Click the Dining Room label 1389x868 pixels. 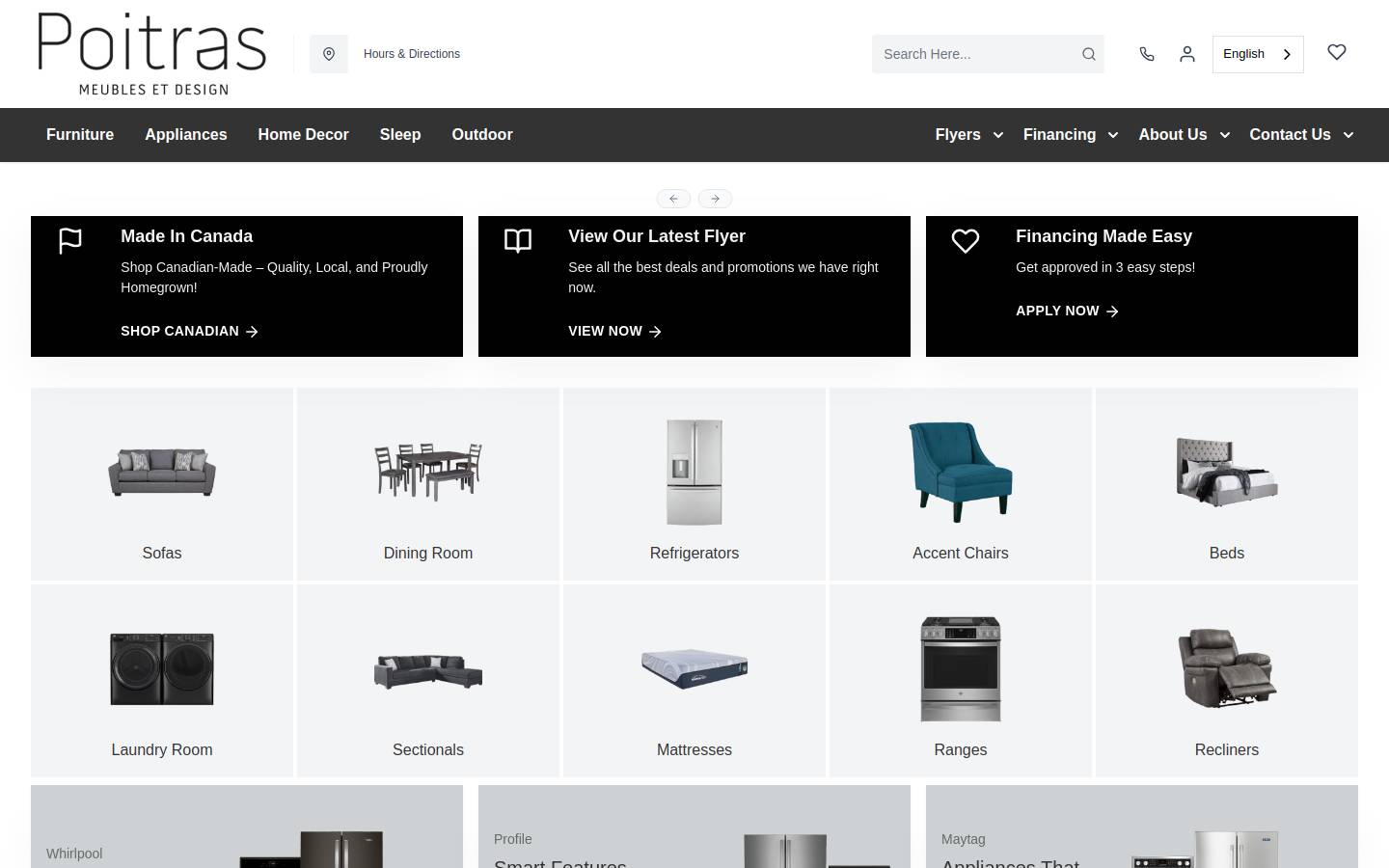(x=428, y=554)
